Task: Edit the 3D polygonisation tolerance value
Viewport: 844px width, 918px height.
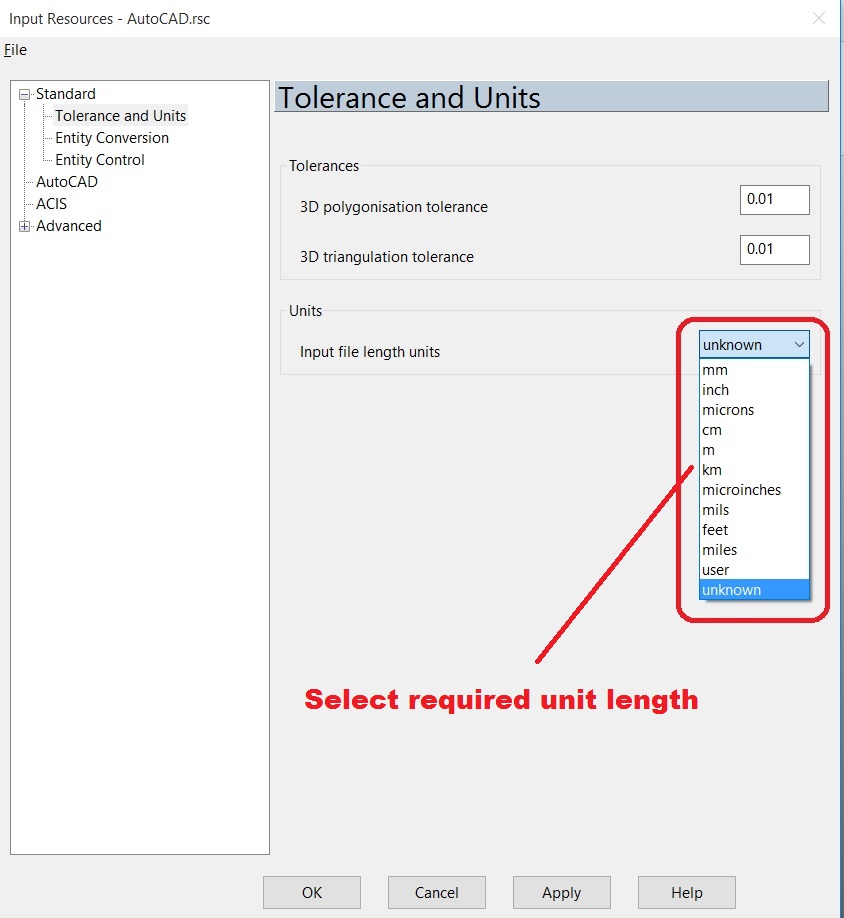Action: pyautogui.click(x=774, y=199)
